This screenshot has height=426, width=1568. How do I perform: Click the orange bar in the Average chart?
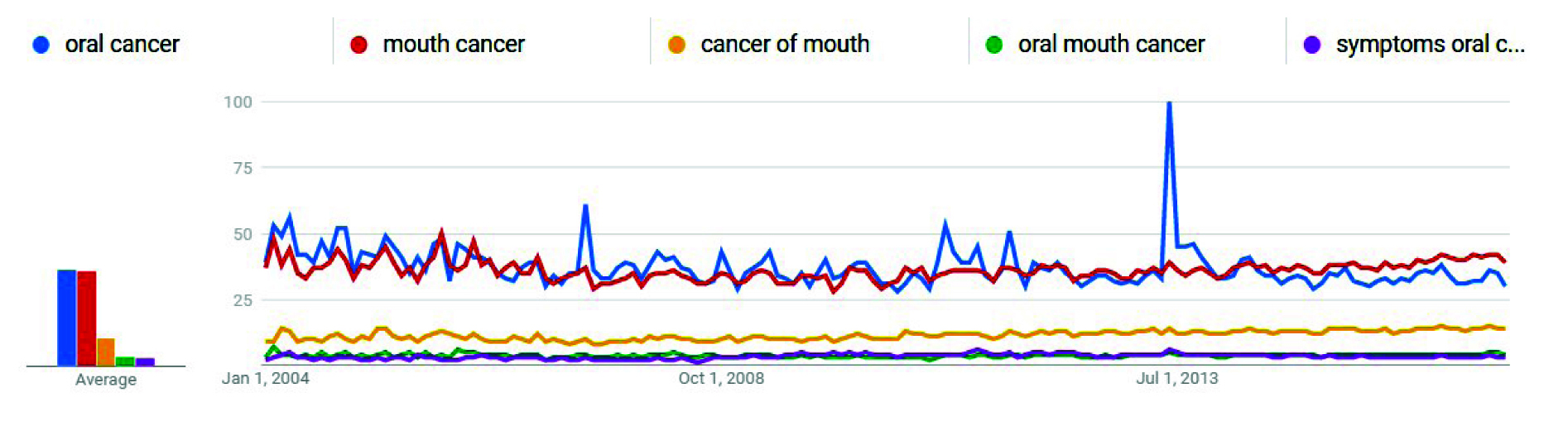pos(106,352)
